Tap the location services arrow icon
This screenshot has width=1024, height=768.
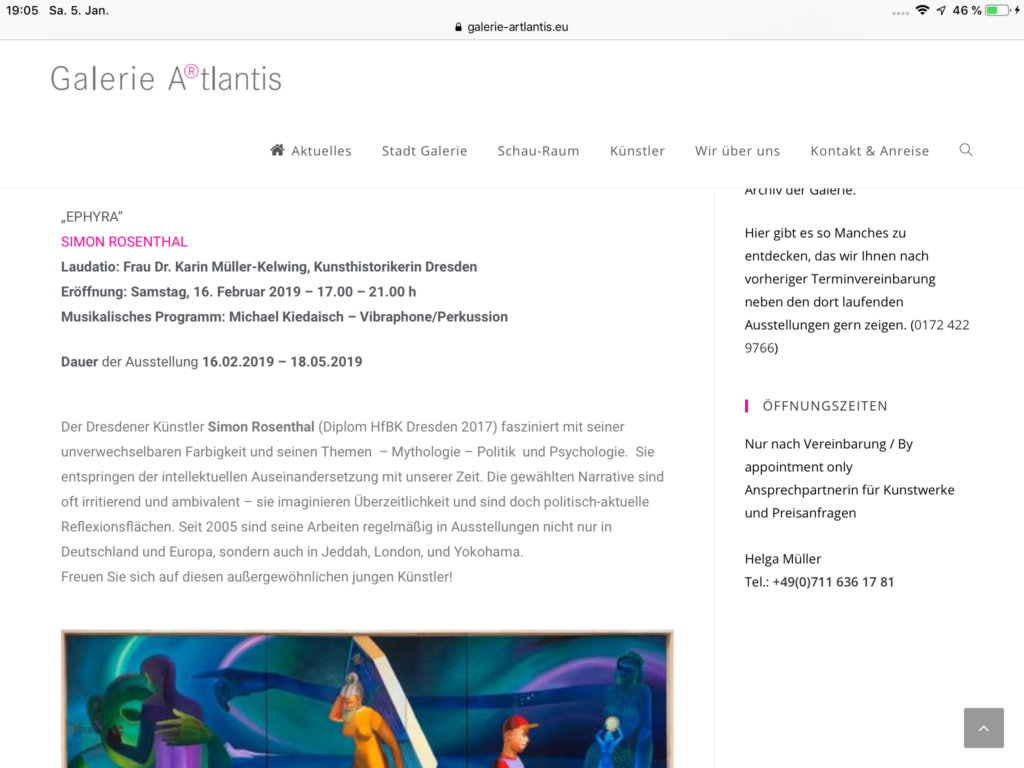(x=941, y=10)
